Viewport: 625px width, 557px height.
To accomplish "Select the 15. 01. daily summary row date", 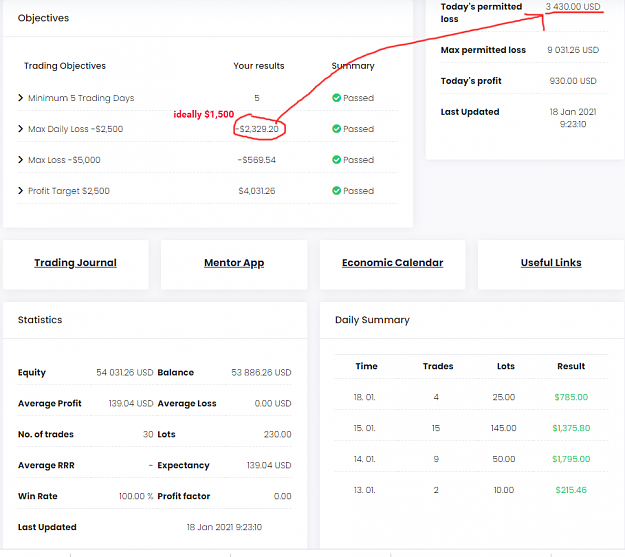I will click(364, 428).
